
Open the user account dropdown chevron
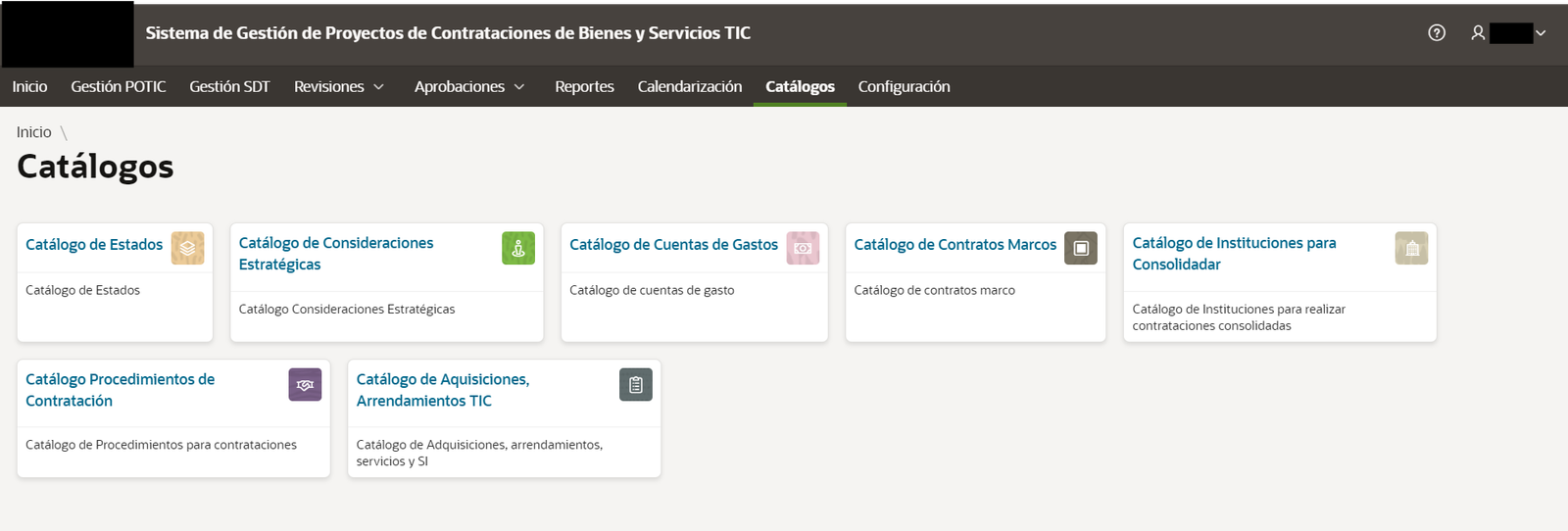(x=1541, y=33)
